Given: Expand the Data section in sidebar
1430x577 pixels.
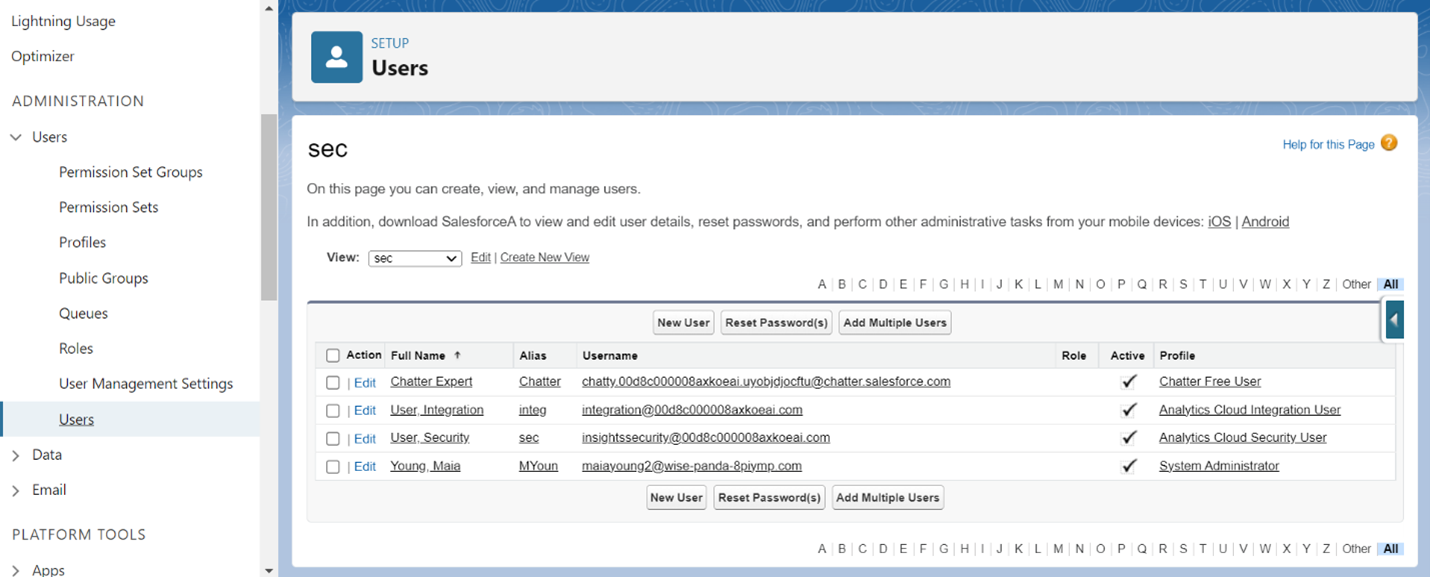Looking at the screenshot, I should (x=16, y=455).
